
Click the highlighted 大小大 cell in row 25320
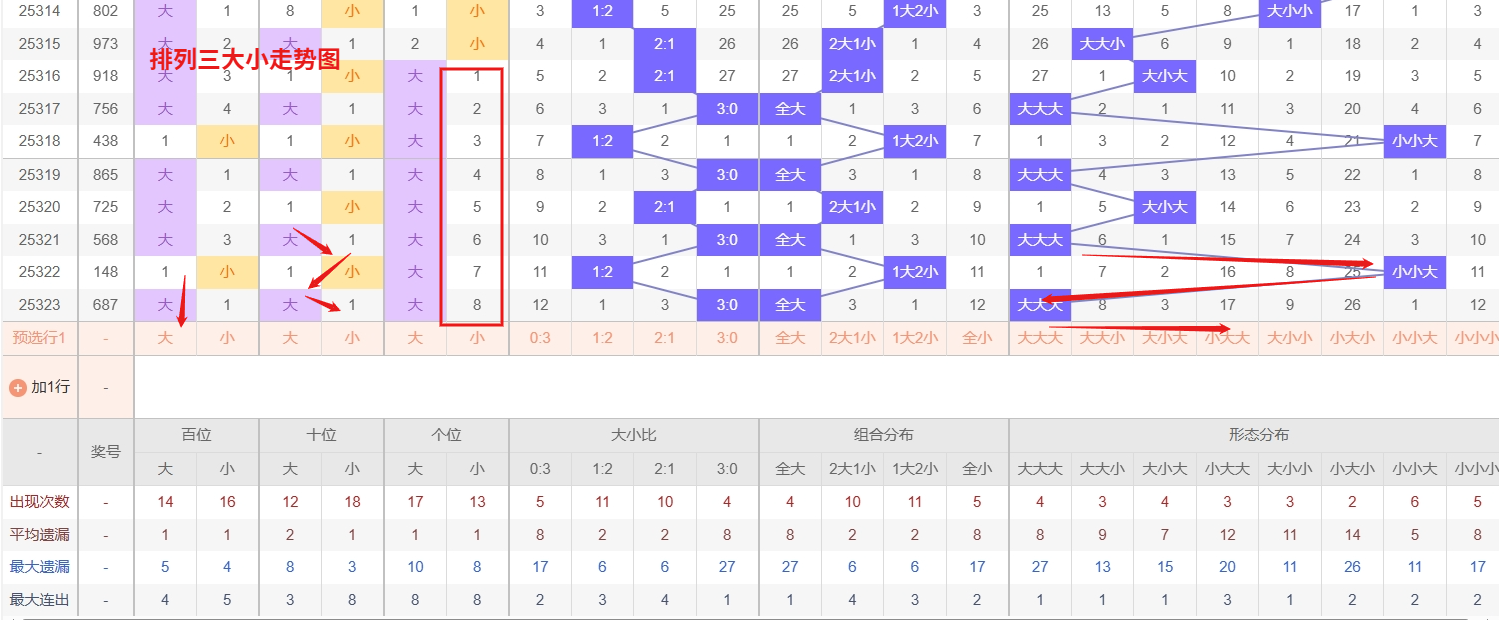click(1165, 207)
